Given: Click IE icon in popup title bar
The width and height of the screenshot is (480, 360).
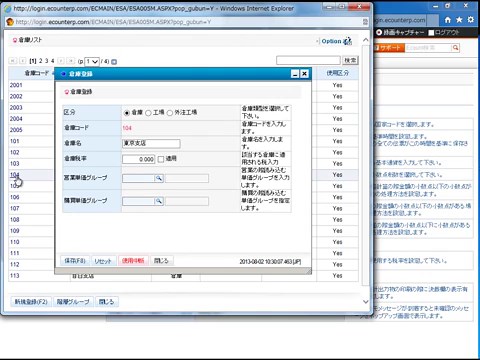Looking at the screenshot, I should pos(8,8).
